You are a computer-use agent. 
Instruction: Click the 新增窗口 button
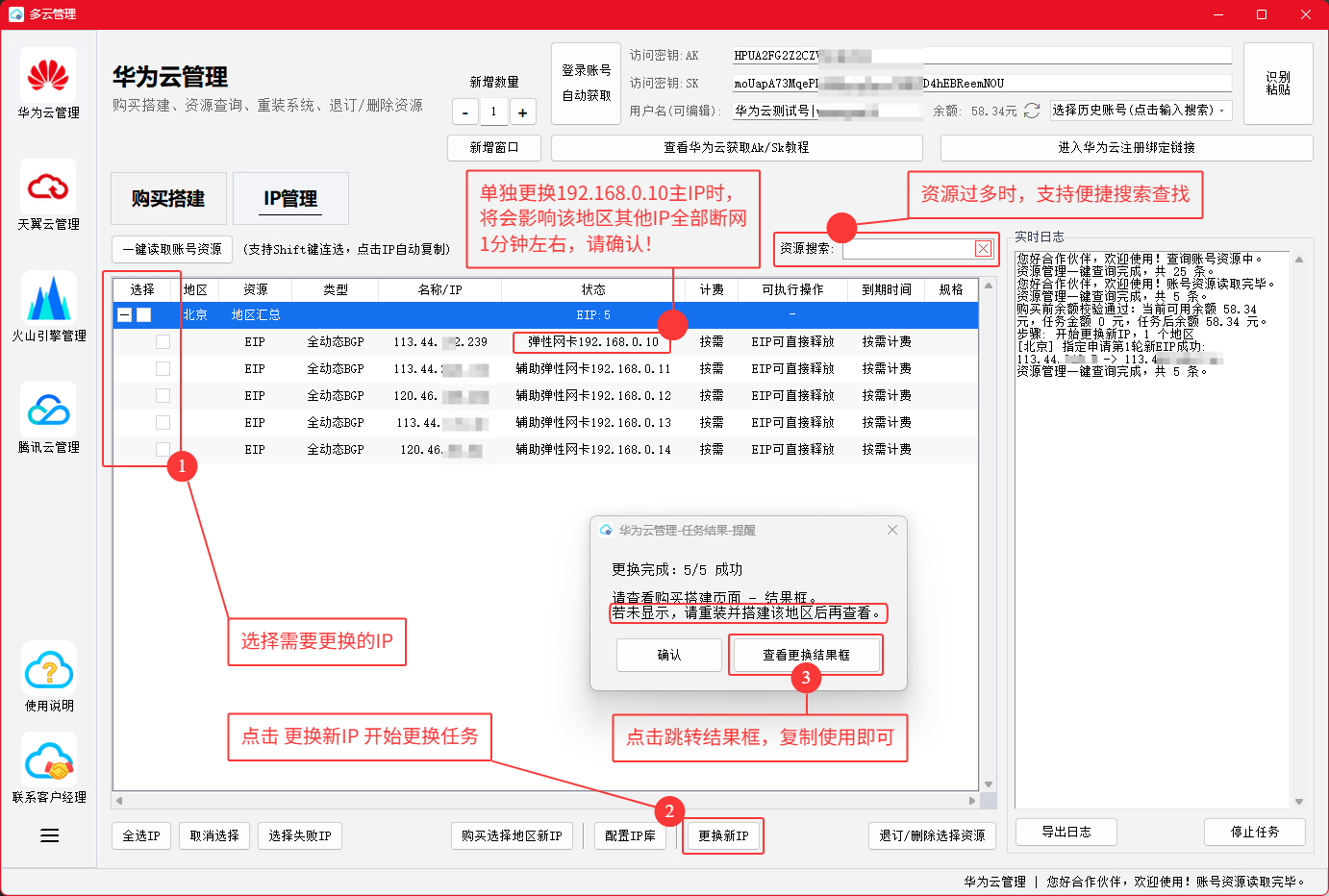494,148
